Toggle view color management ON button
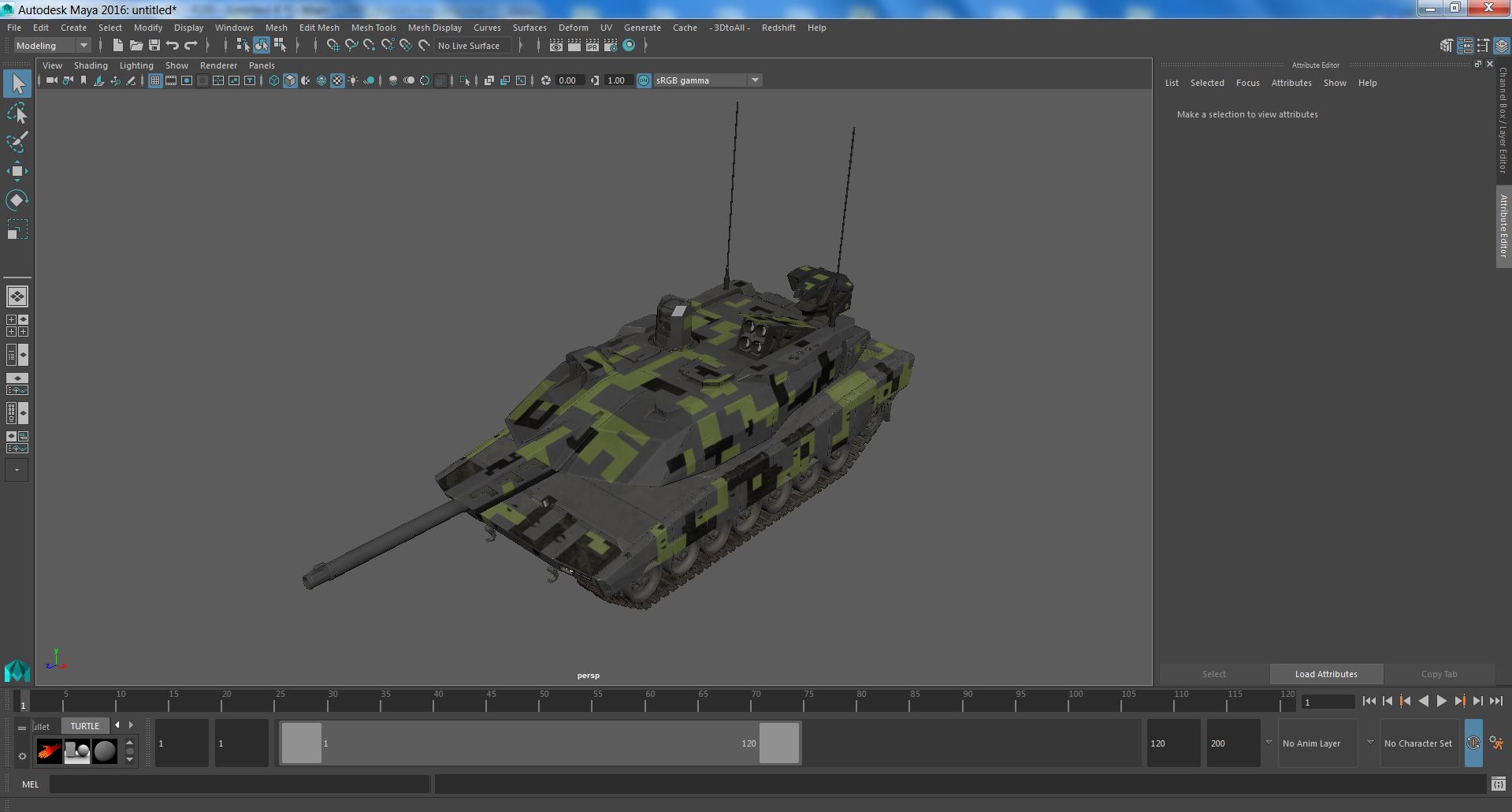The width and height of the screenshot is (1512, 812). 644,80
